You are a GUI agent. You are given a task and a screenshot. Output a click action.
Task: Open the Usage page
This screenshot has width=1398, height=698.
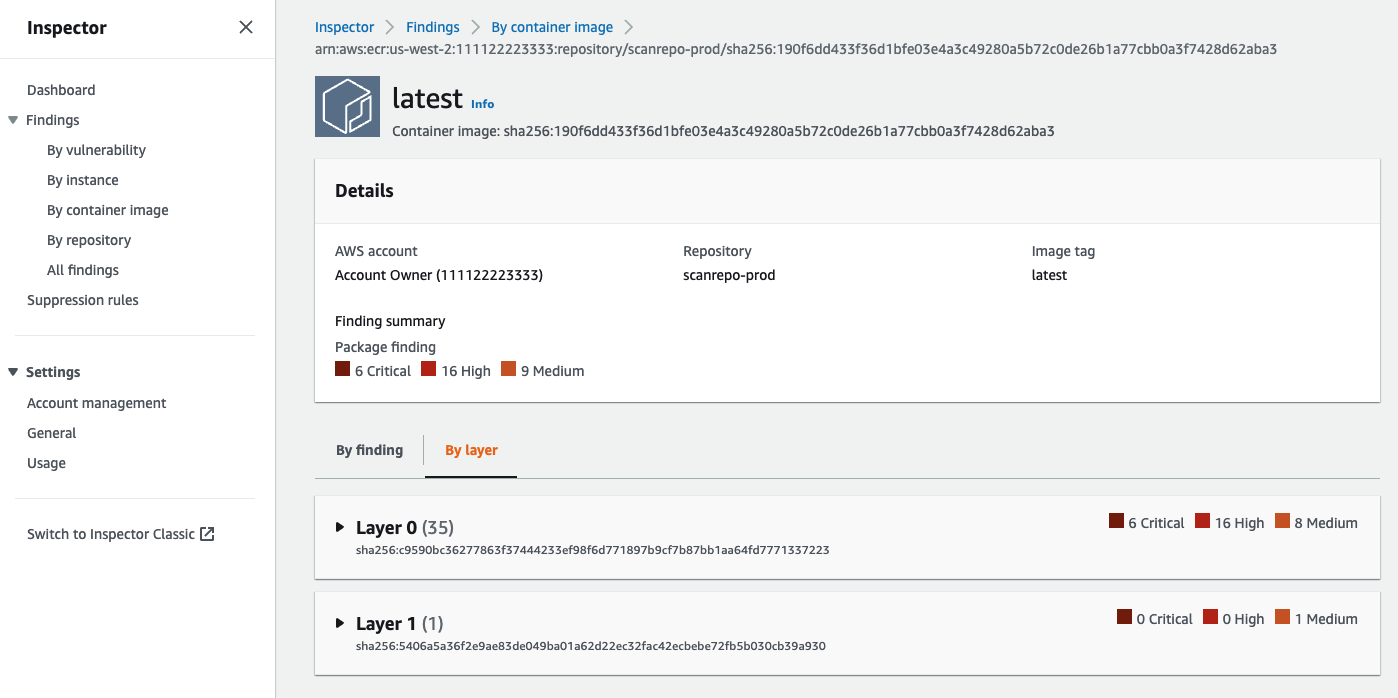pos(47,463)
